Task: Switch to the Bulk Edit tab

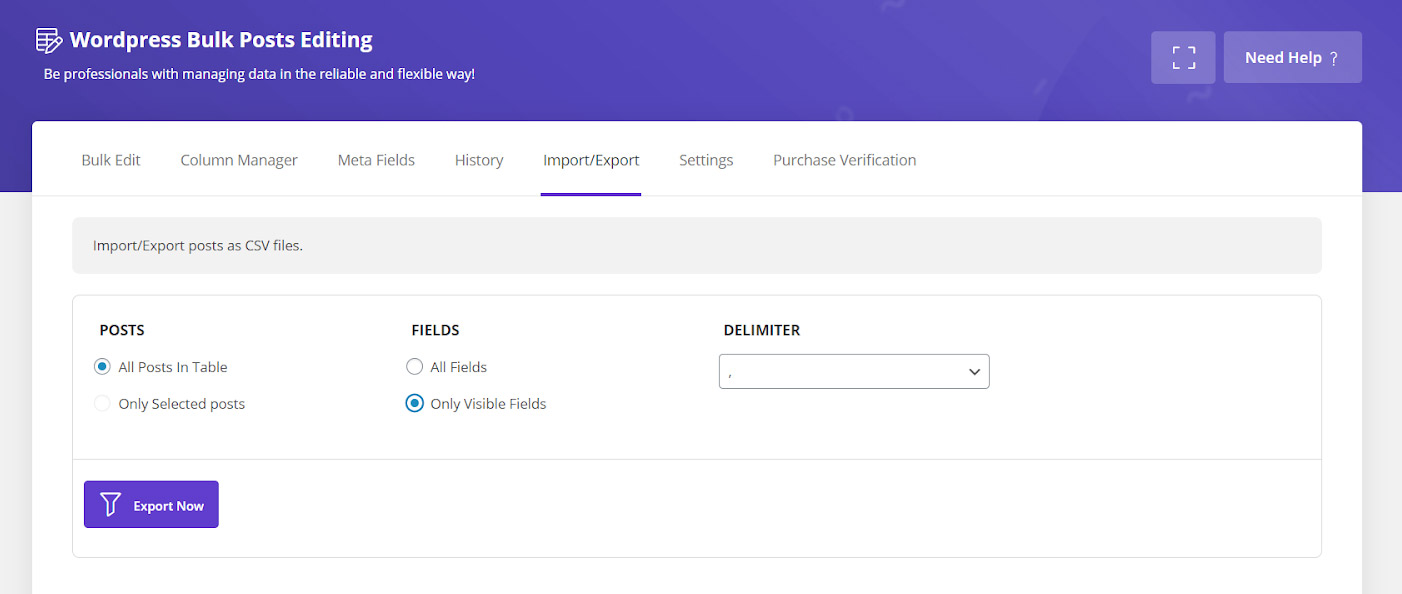Action: [111, 160]
